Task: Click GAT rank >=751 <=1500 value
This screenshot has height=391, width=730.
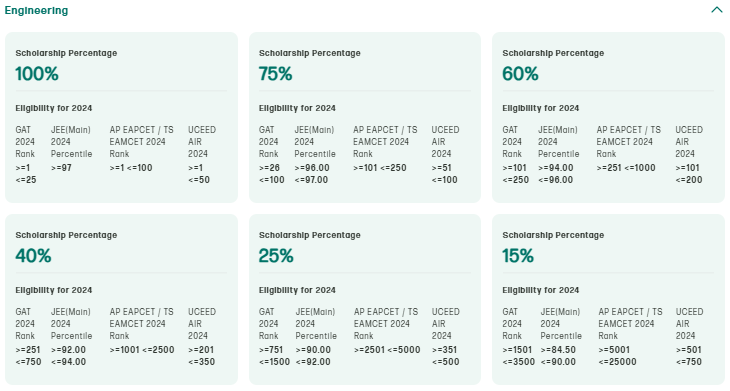Action: point(274,356)
